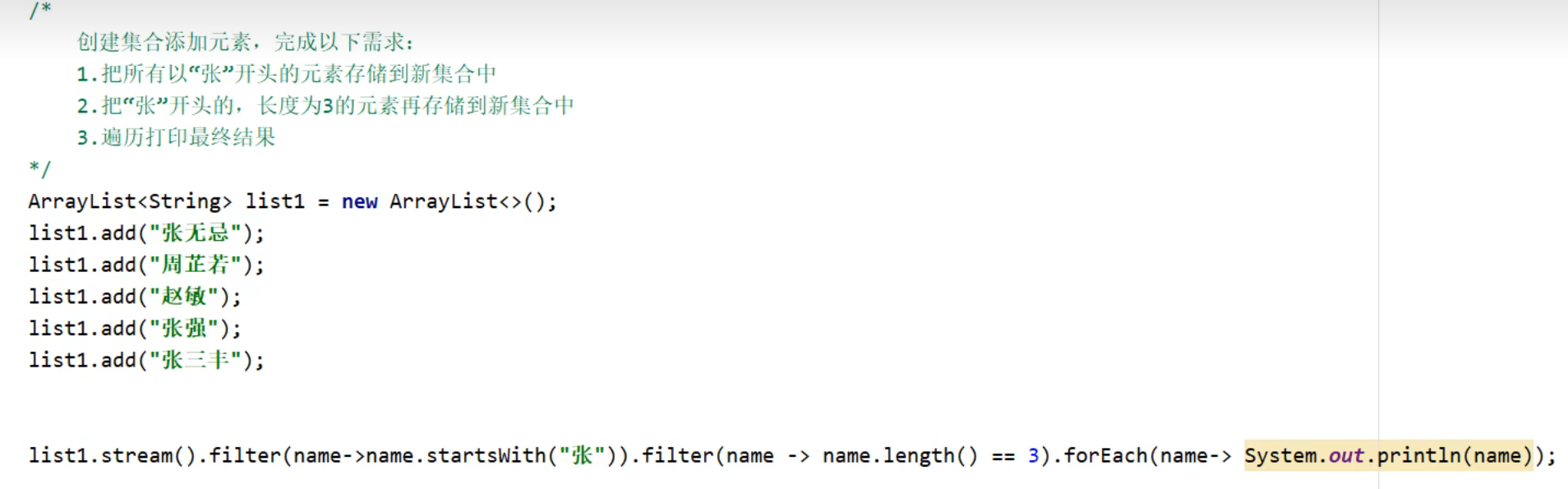Click the name.length() expression
The height and width of the screenshot is (489, 1568).
click(x=900, y=456)
